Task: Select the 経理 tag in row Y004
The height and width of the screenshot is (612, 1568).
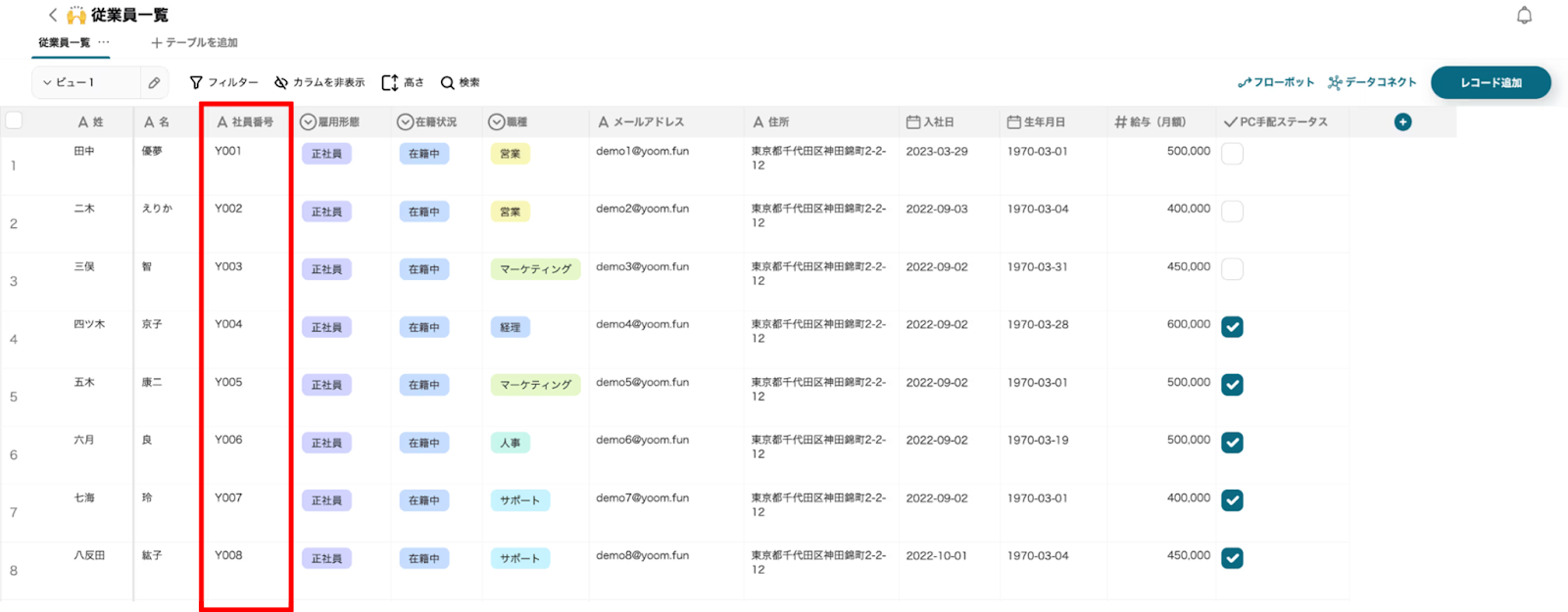Action: [x=510, y=327]
